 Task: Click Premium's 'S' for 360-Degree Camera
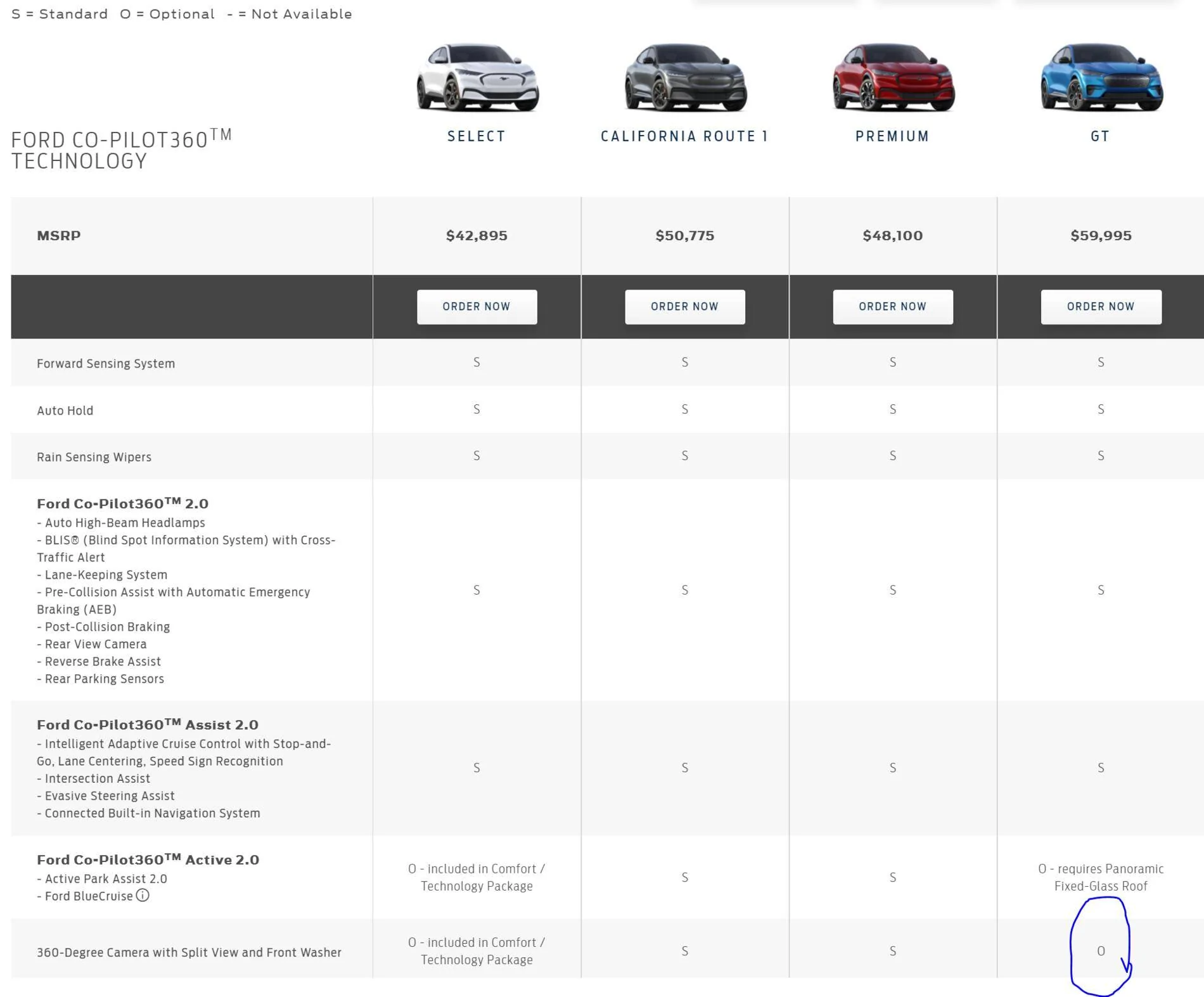click(x=892, y=951)
